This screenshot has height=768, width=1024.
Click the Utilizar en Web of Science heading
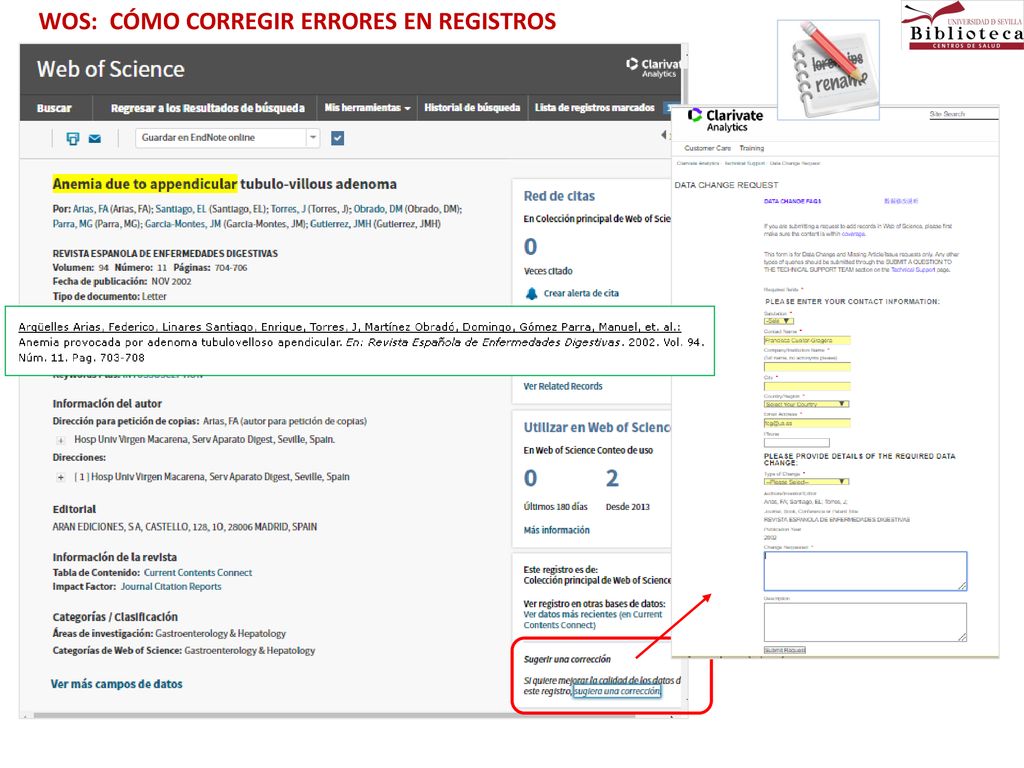point(597,428)
